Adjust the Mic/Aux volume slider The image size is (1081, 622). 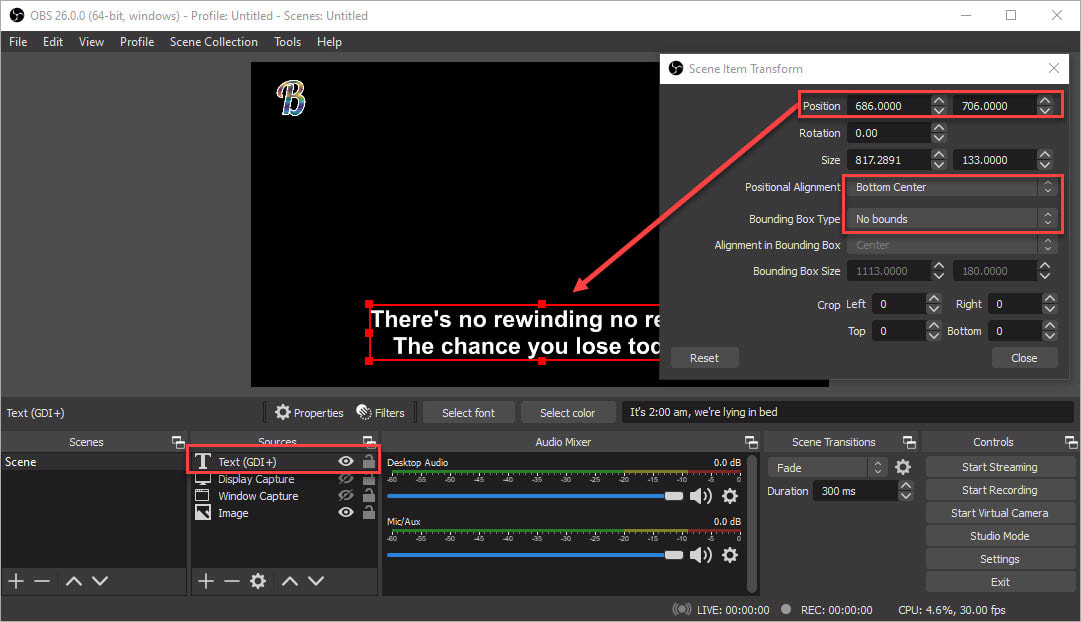click(x=535, y=555)
